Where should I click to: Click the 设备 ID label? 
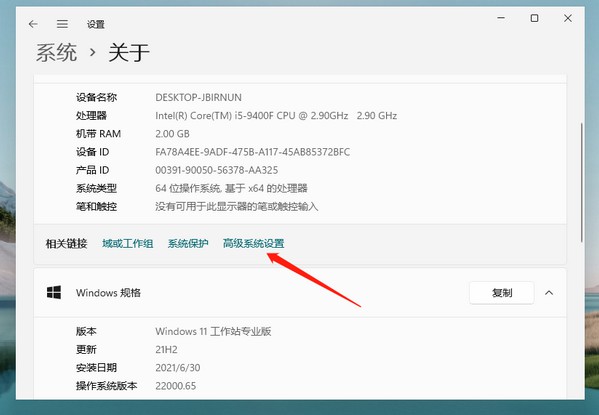92,152
